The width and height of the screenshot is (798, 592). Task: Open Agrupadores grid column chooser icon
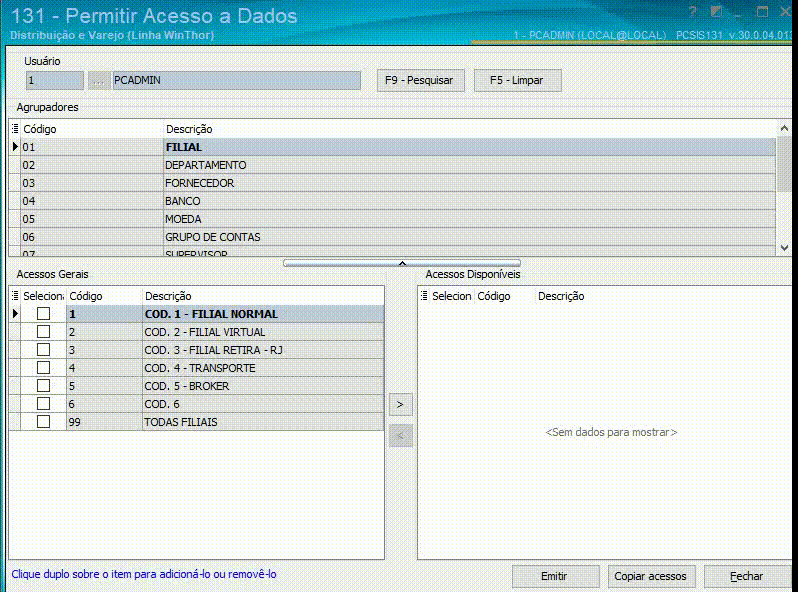click(x=15, y=129)
